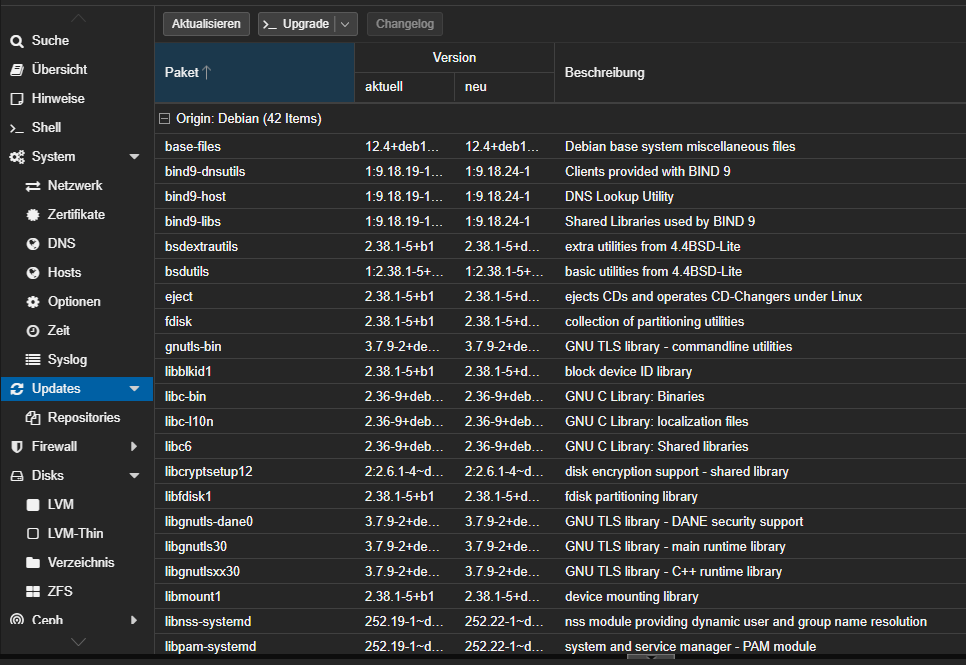Click the Aktualisieren button
The height and width of the screenshot is (665, 966).
tap(206, 24)
